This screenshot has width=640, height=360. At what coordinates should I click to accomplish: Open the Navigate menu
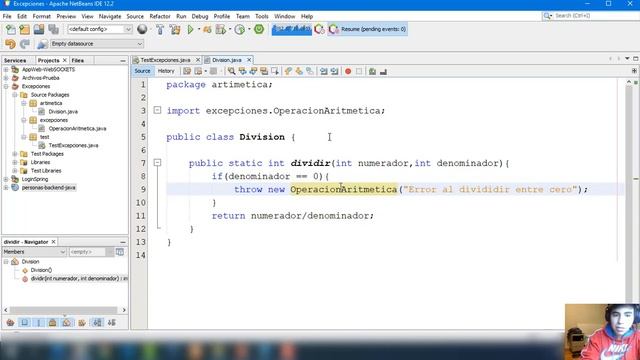pos(110,16)
